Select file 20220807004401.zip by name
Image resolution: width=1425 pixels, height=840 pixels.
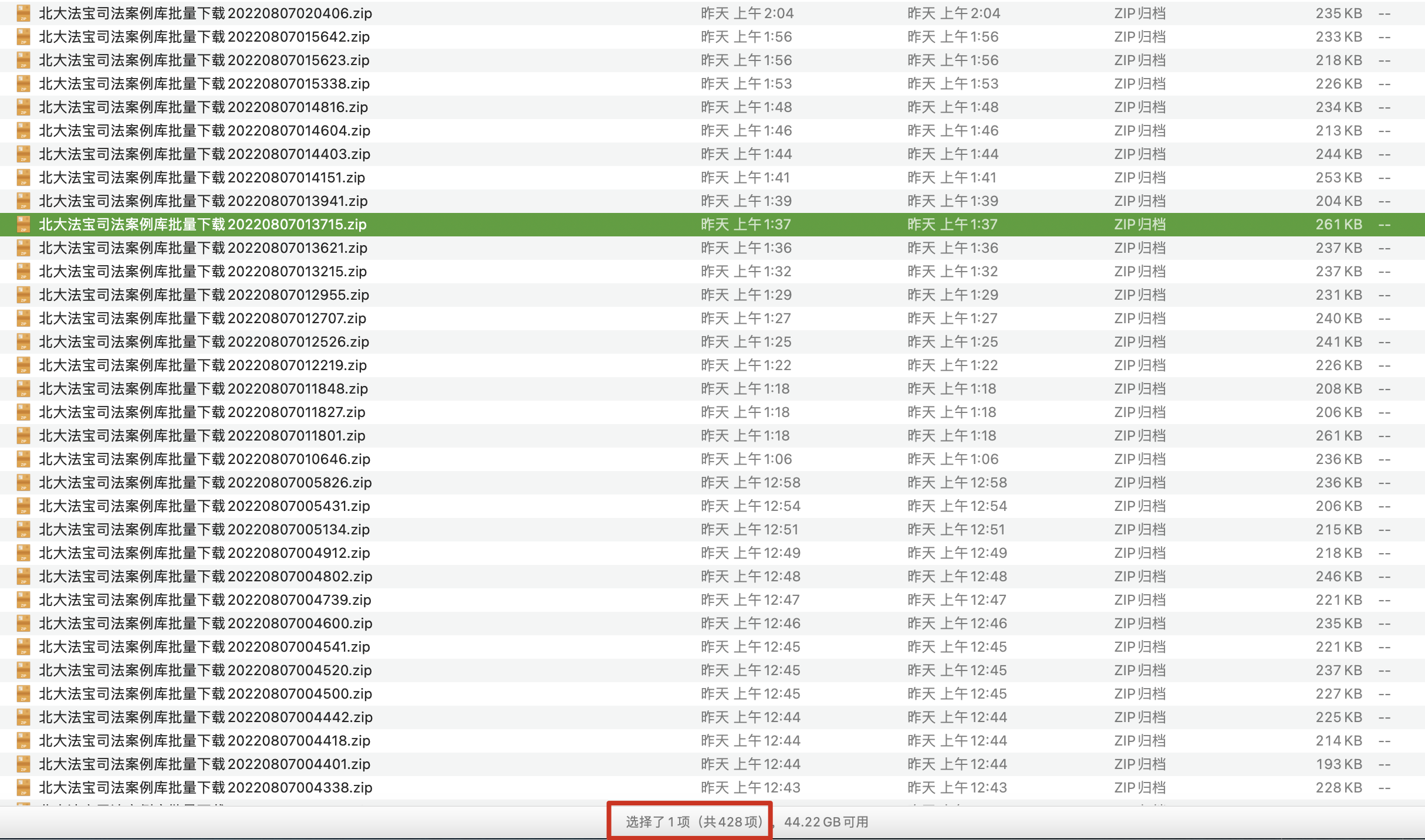coord(204,764)
